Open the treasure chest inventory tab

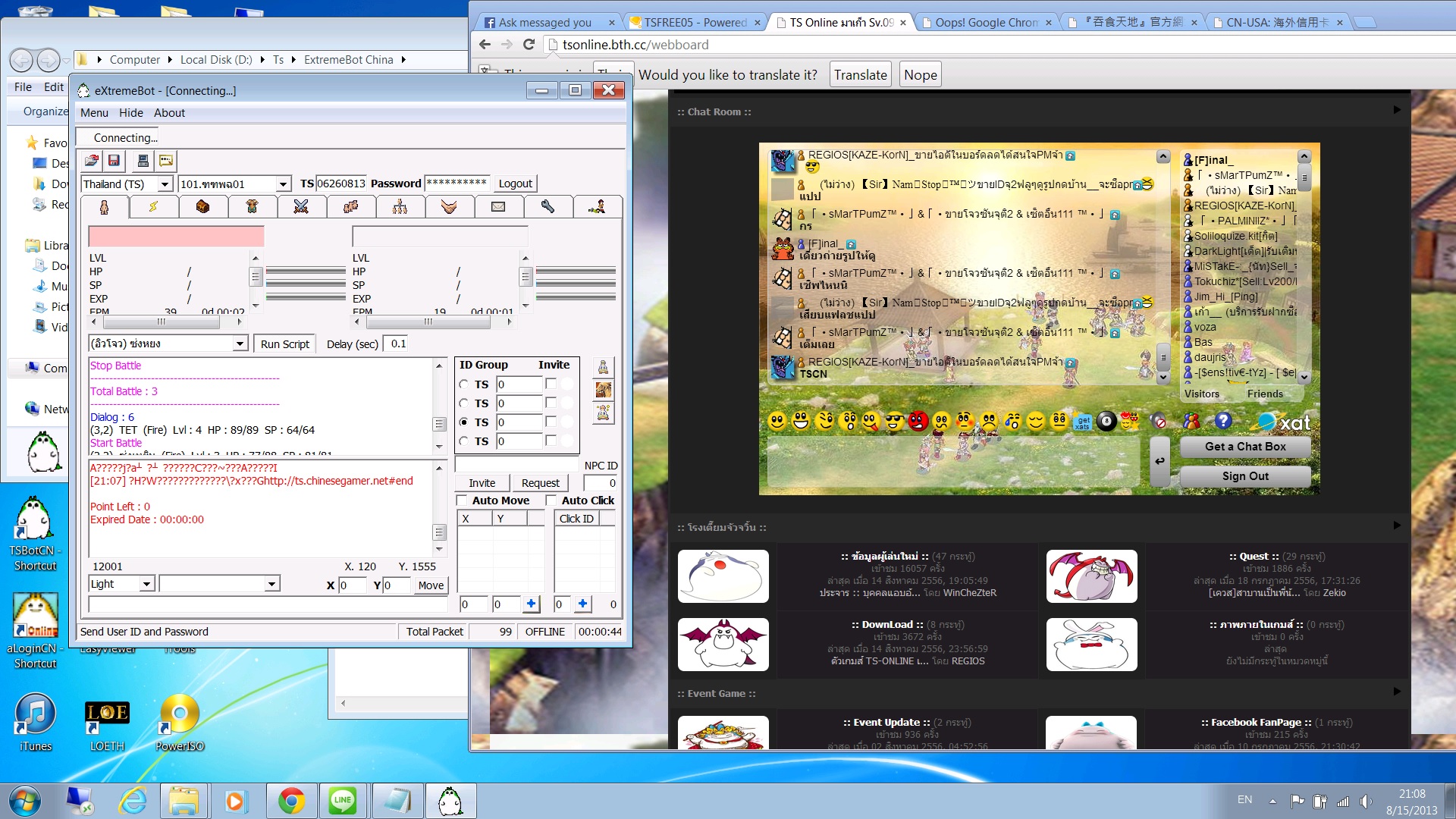point(202,206)
